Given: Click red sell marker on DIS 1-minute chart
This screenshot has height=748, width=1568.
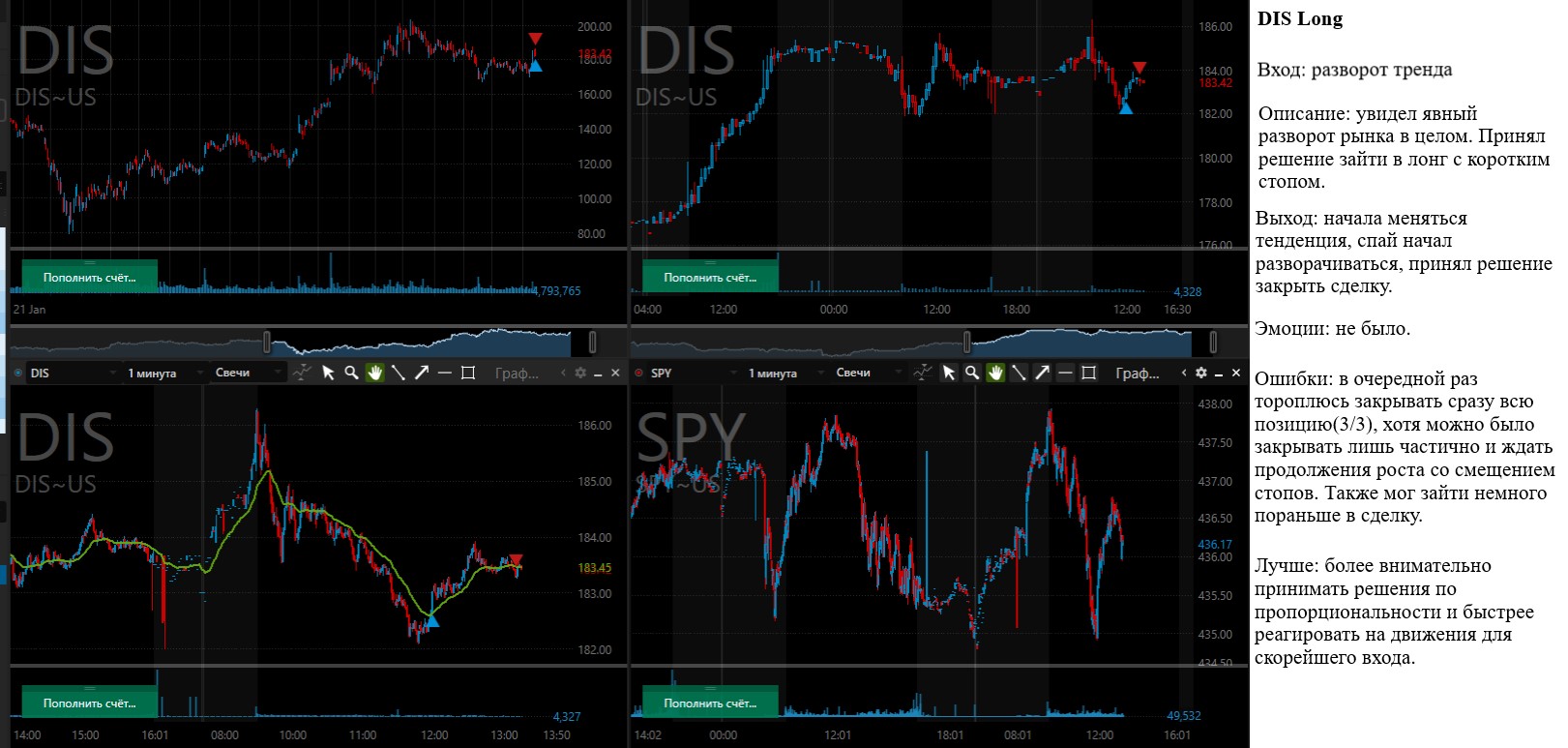Looking at the screenshot, I should click(516, 560).
